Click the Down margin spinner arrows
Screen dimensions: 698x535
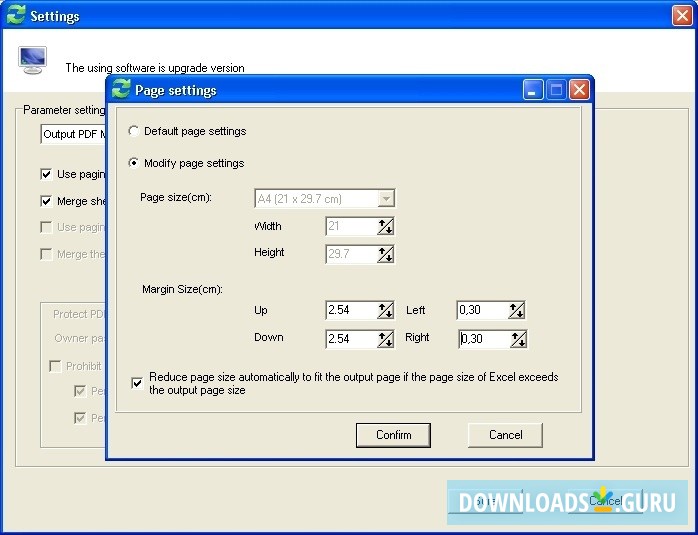tap(386, 339)
